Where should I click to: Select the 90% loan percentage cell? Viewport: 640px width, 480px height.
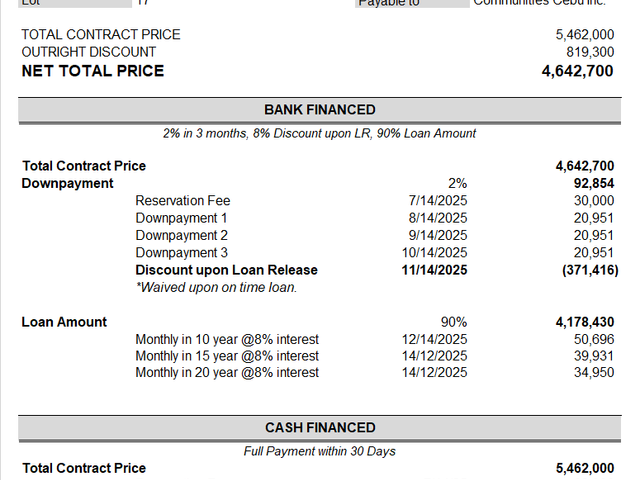click(x=453, y=322)
